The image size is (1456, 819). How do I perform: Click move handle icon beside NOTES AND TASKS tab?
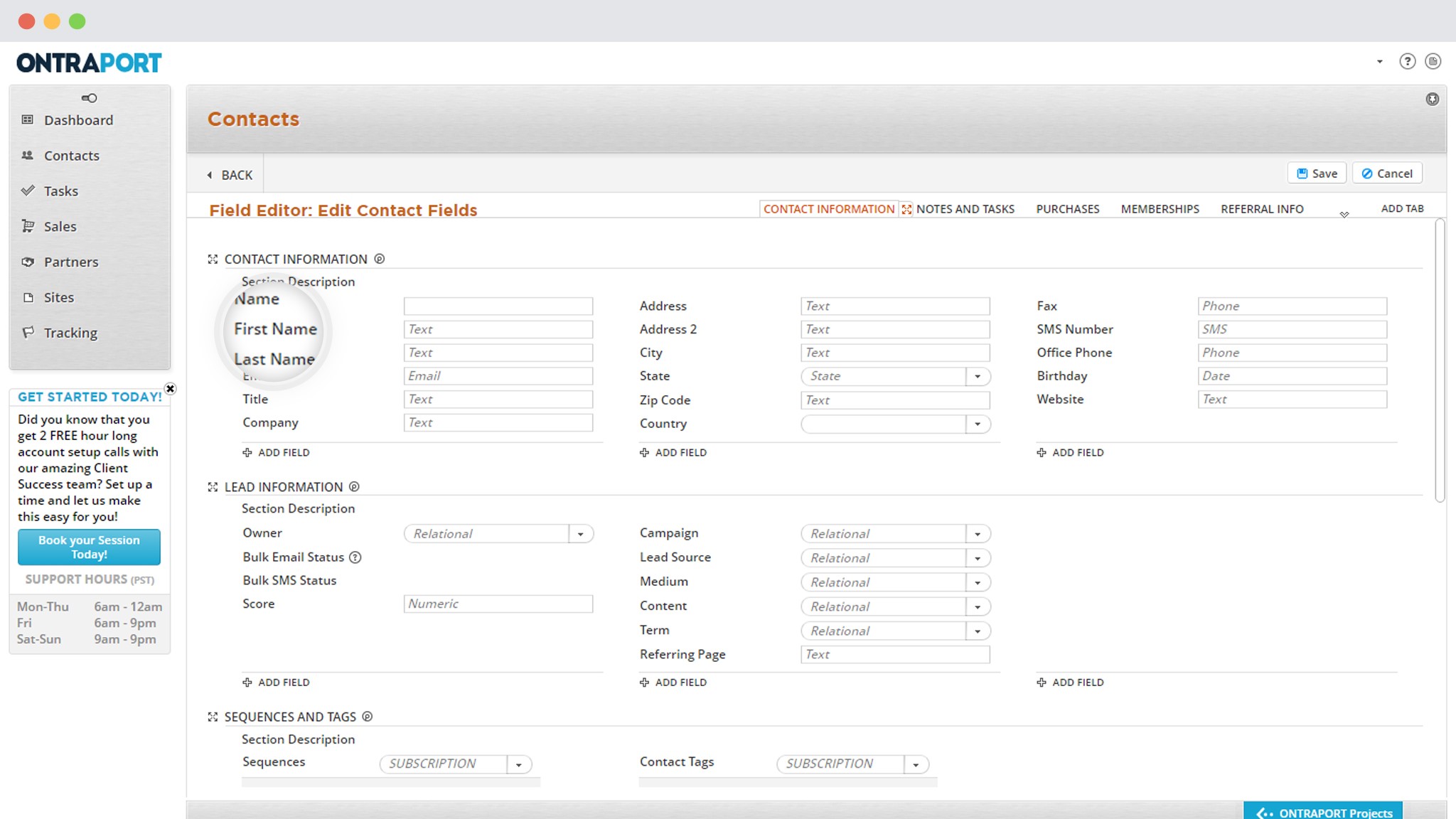point(906,209)
